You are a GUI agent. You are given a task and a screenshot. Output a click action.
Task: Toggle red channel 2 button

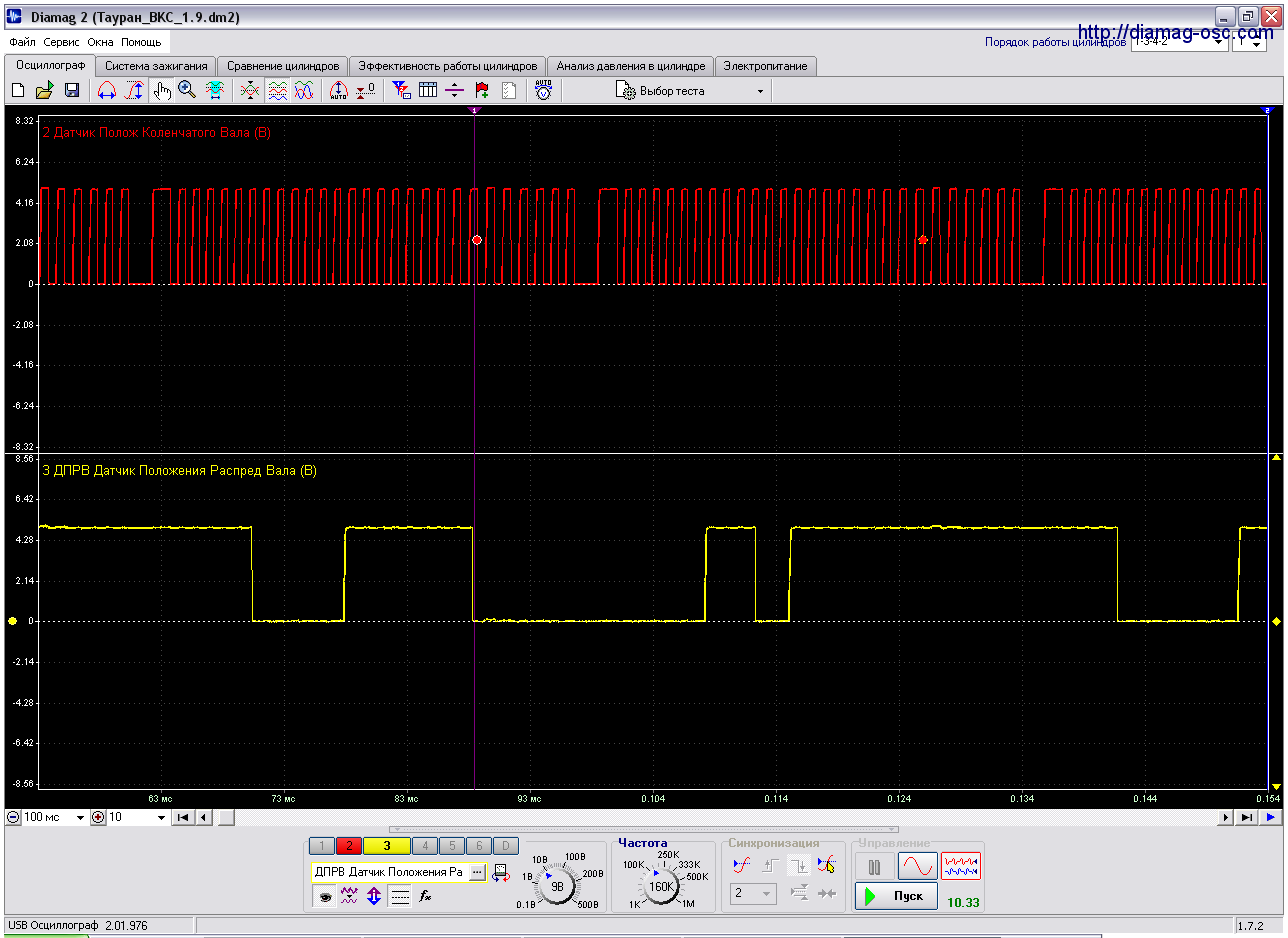tap(349, 846)
